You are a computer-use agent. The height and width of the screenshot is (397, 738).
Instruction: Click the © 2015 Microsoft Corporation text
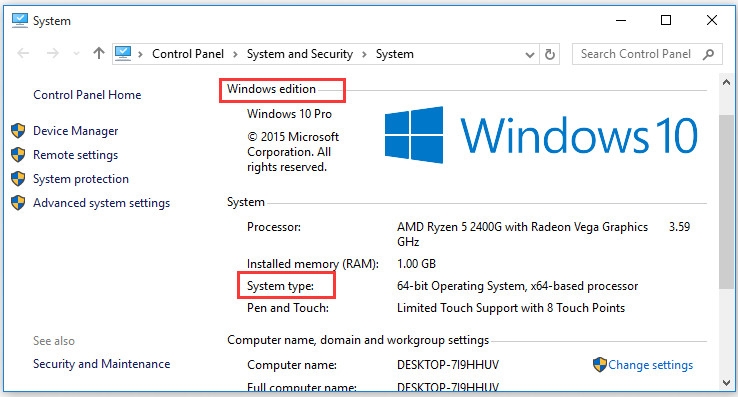pyautogui.click(x=293, y=152)
